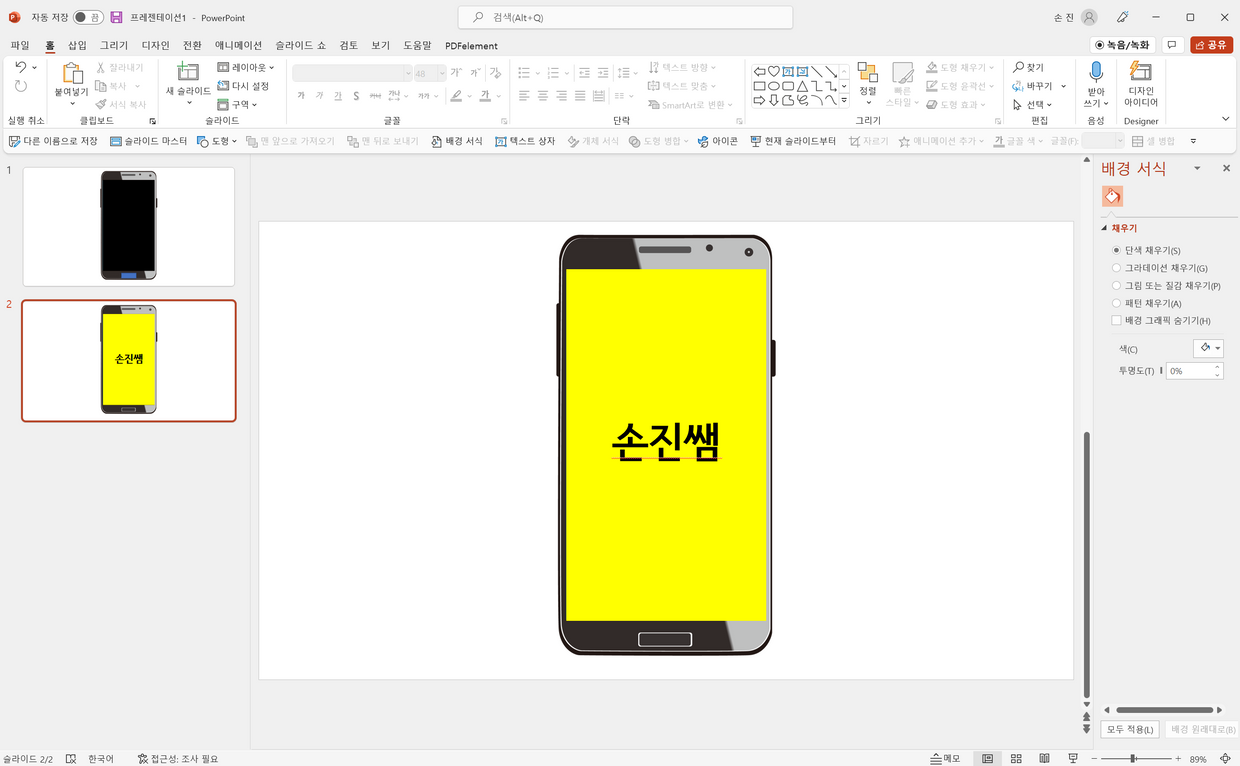Click the Dictate (받아쓰기) microphone icon
Image resolution: width=1240 pixels, height=766 pixels.
1096,72
